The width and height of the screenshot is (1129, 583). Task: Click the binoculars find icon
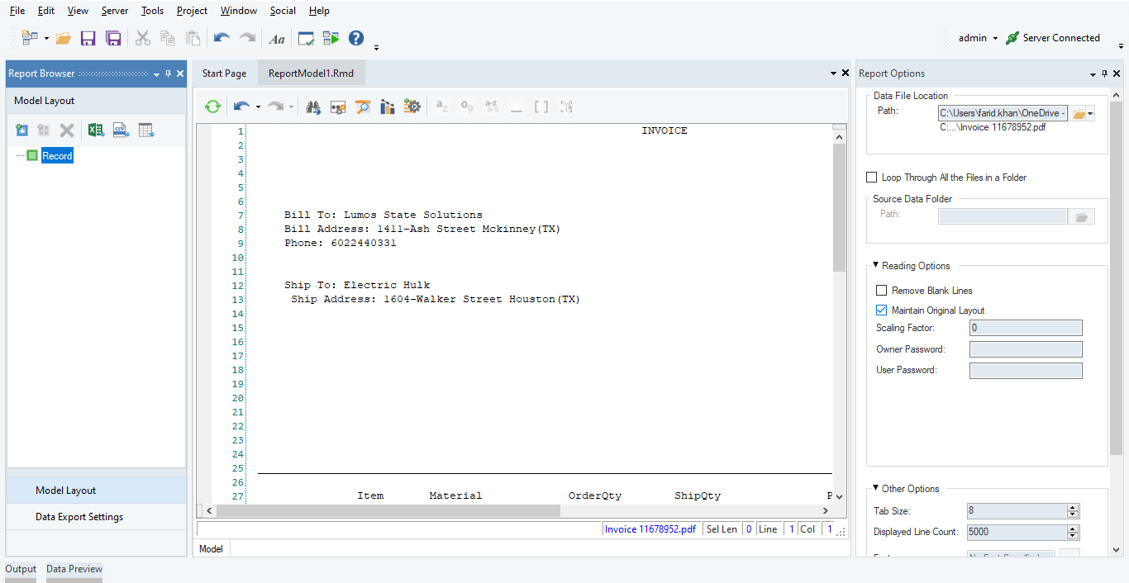point(313,107)
